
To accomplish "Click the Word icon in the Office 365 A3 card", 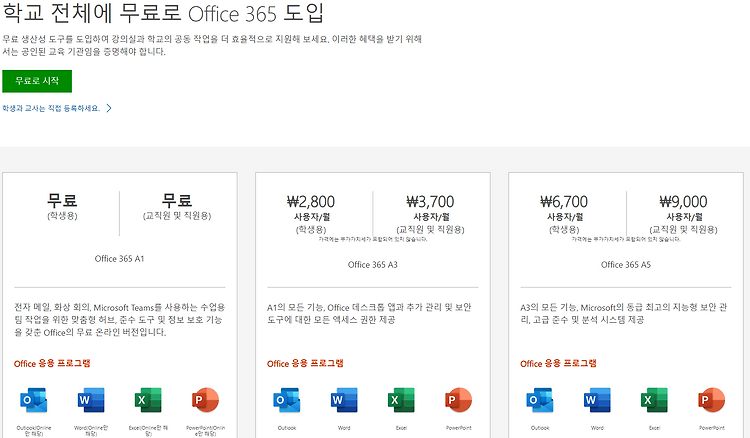I will pyautogui.click(x=344, y=400).
